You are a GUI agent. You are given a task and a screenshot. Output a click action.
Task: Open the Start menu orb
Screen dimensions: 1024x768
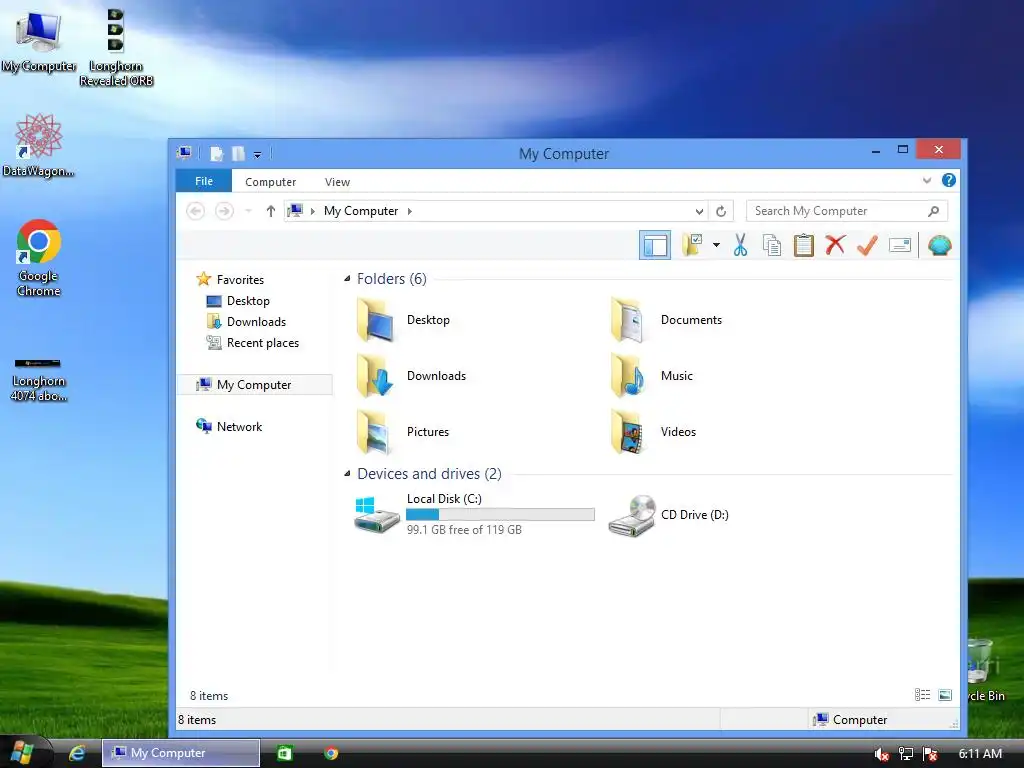[x=24, y=753]
